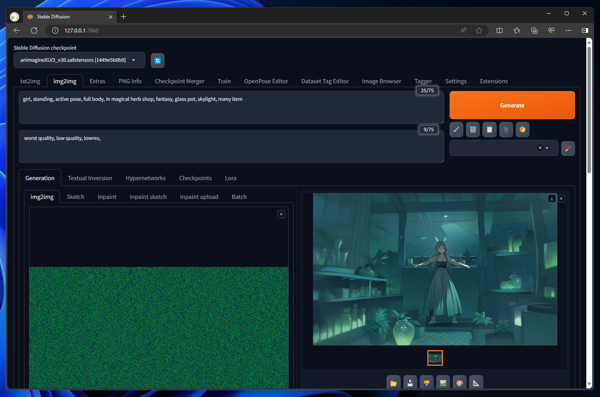Click into the negative prompt text box
This screenshot has height=397, width=600.
pos(231,147)
